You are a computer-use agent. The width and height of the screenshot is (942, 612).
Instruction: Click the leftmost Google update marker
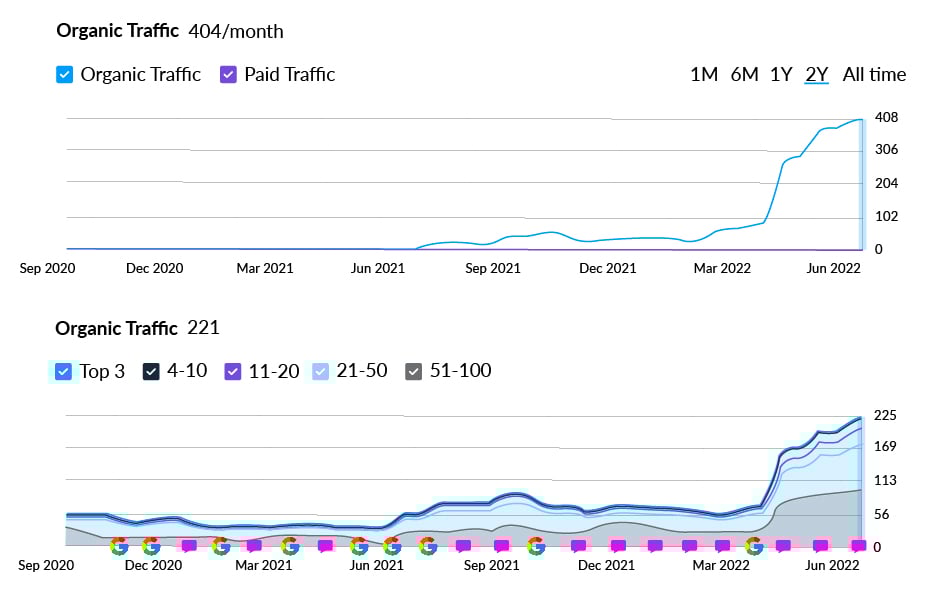(119, 546)
